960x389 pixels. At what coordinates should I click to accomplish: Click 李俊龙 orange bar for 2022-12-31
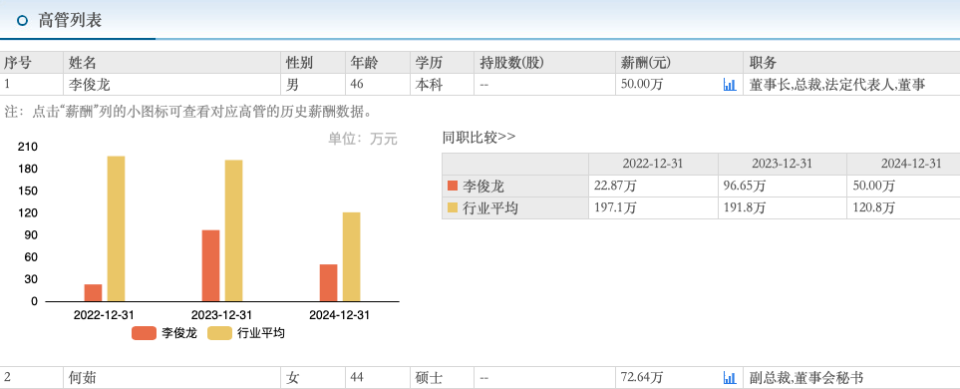click(x=93, y=293)
